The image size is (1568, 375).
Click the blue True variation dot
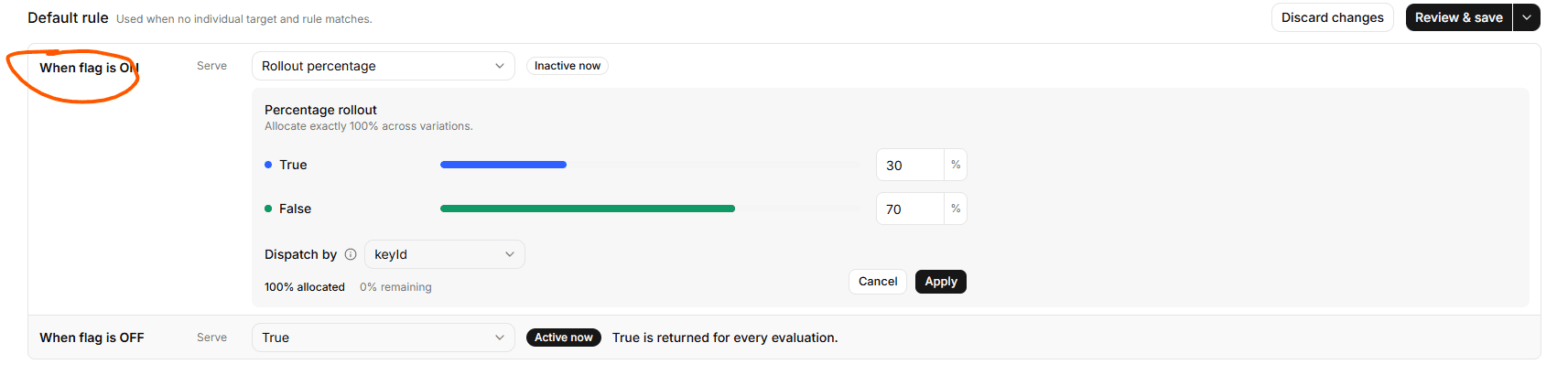pos(268,165)
